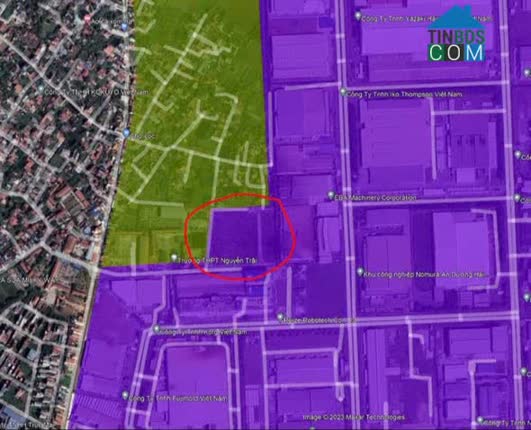Image resolution: width=531 pixels, height=430 pixels.
Task: Select the Iko Thompson Việt Nam pin
Action: (343, 91)
